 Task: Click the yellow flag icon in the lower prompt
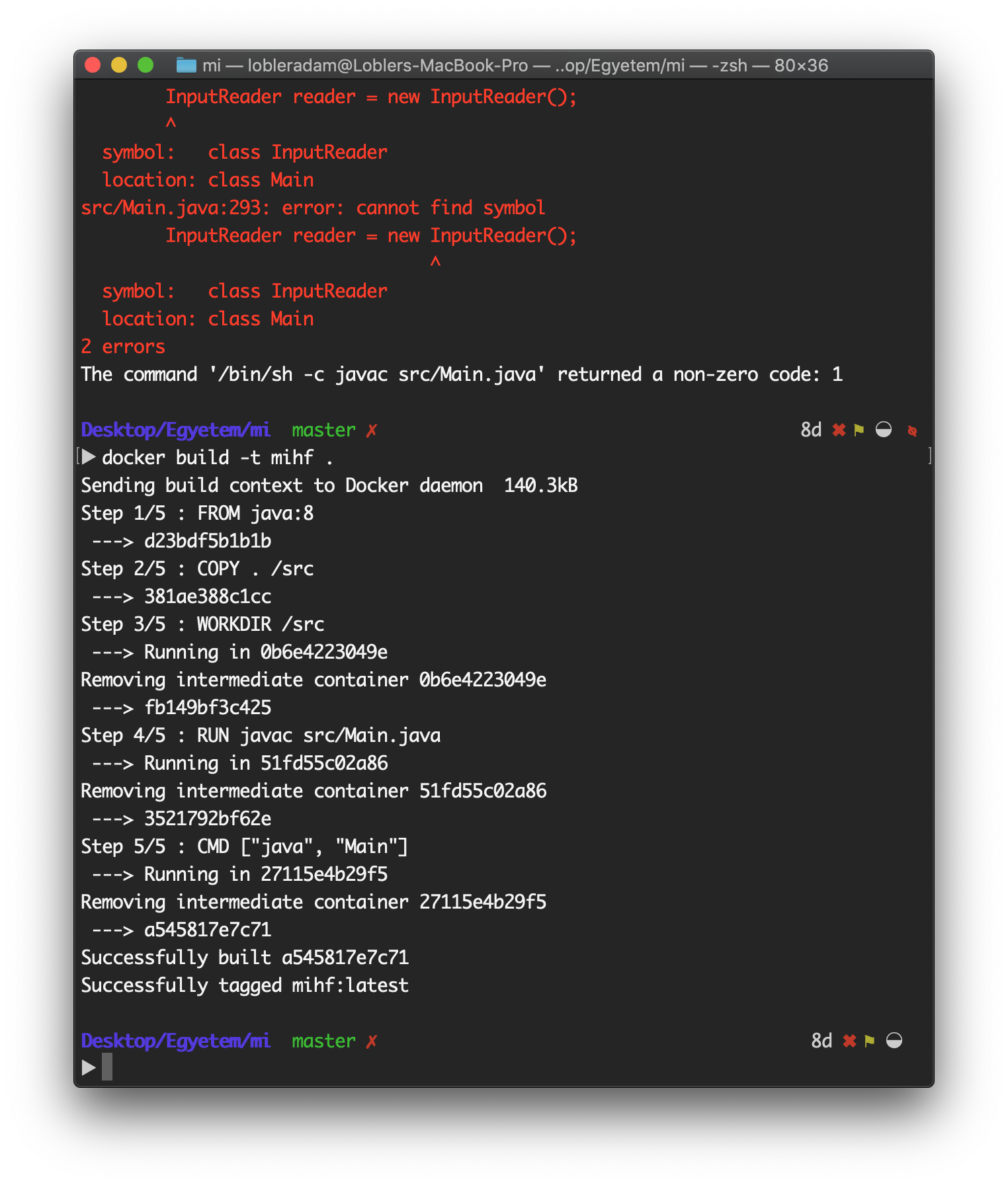point(870,1041)
